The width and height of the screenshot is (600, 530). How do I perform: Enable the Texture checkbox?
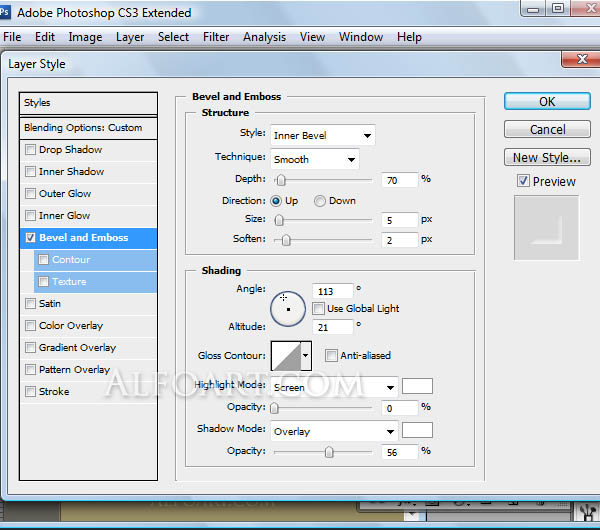(x=43, y=282)
